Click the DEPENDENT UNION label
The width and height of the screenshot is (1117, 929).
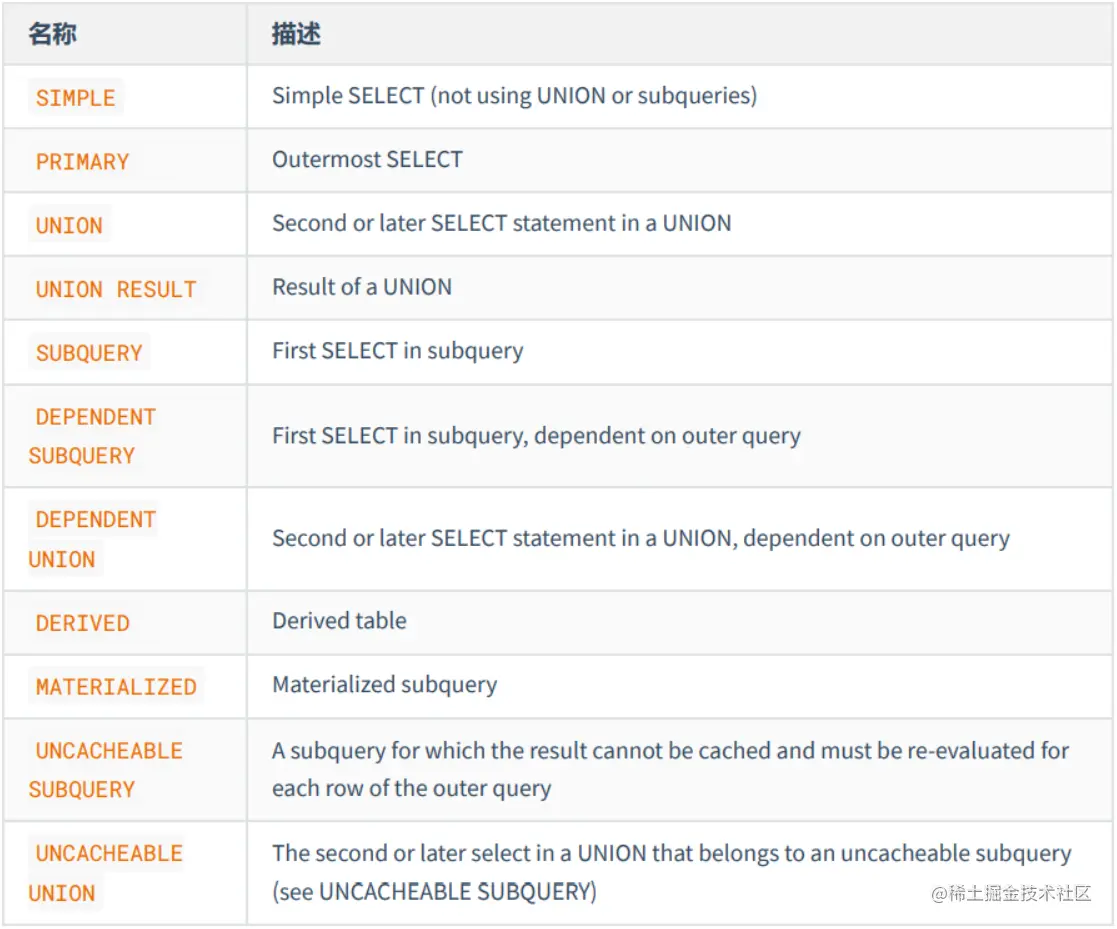tap(93, 539)
